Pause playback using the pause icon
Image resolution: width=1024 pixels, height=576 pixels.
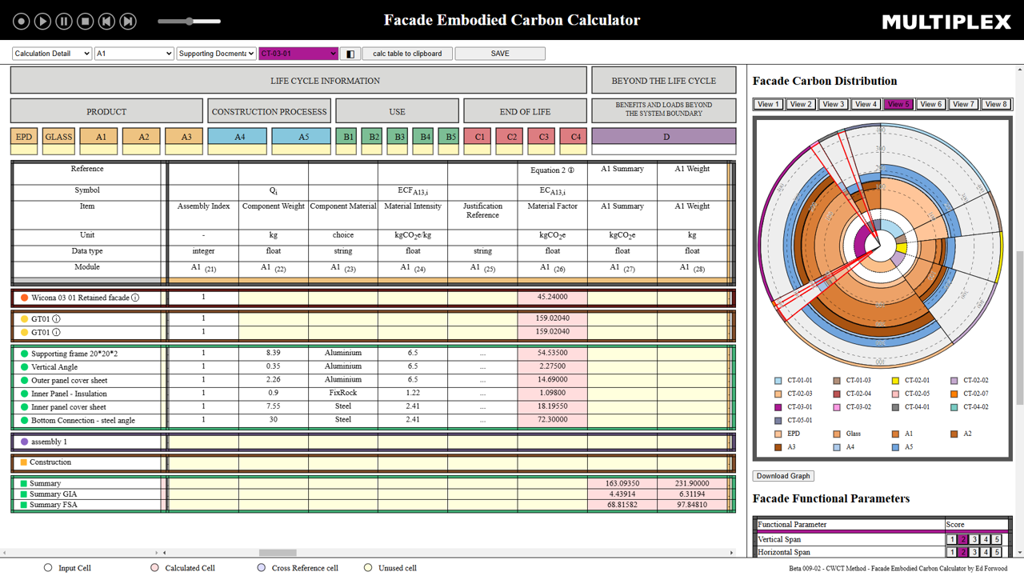pos(64,22)
